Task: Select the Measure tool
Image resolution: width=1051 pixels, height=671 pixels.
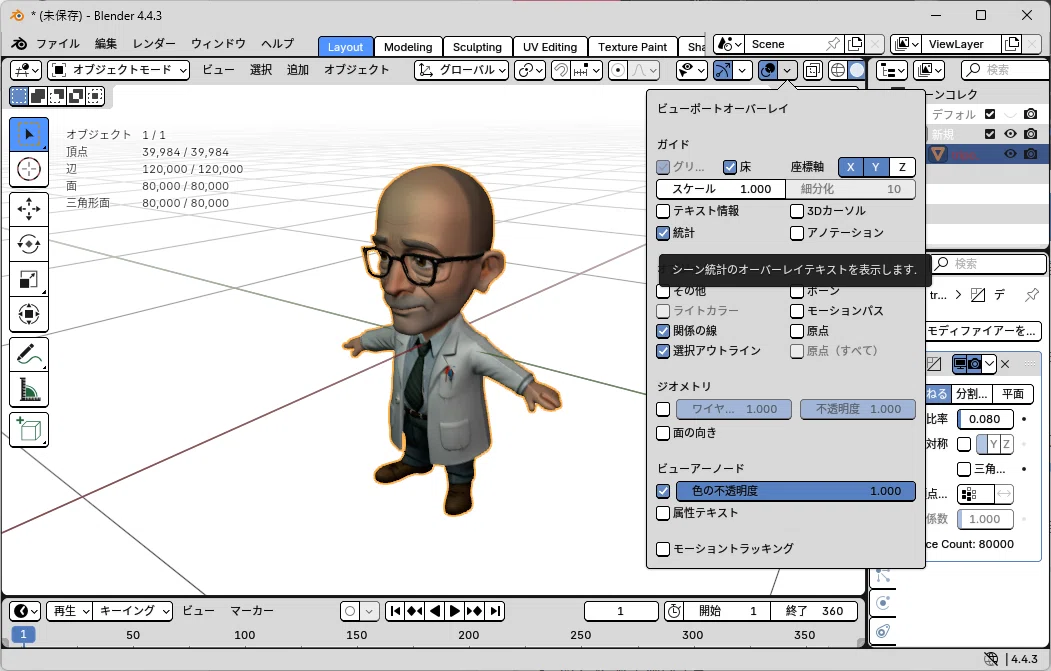Action: click(x=29, y=389)
